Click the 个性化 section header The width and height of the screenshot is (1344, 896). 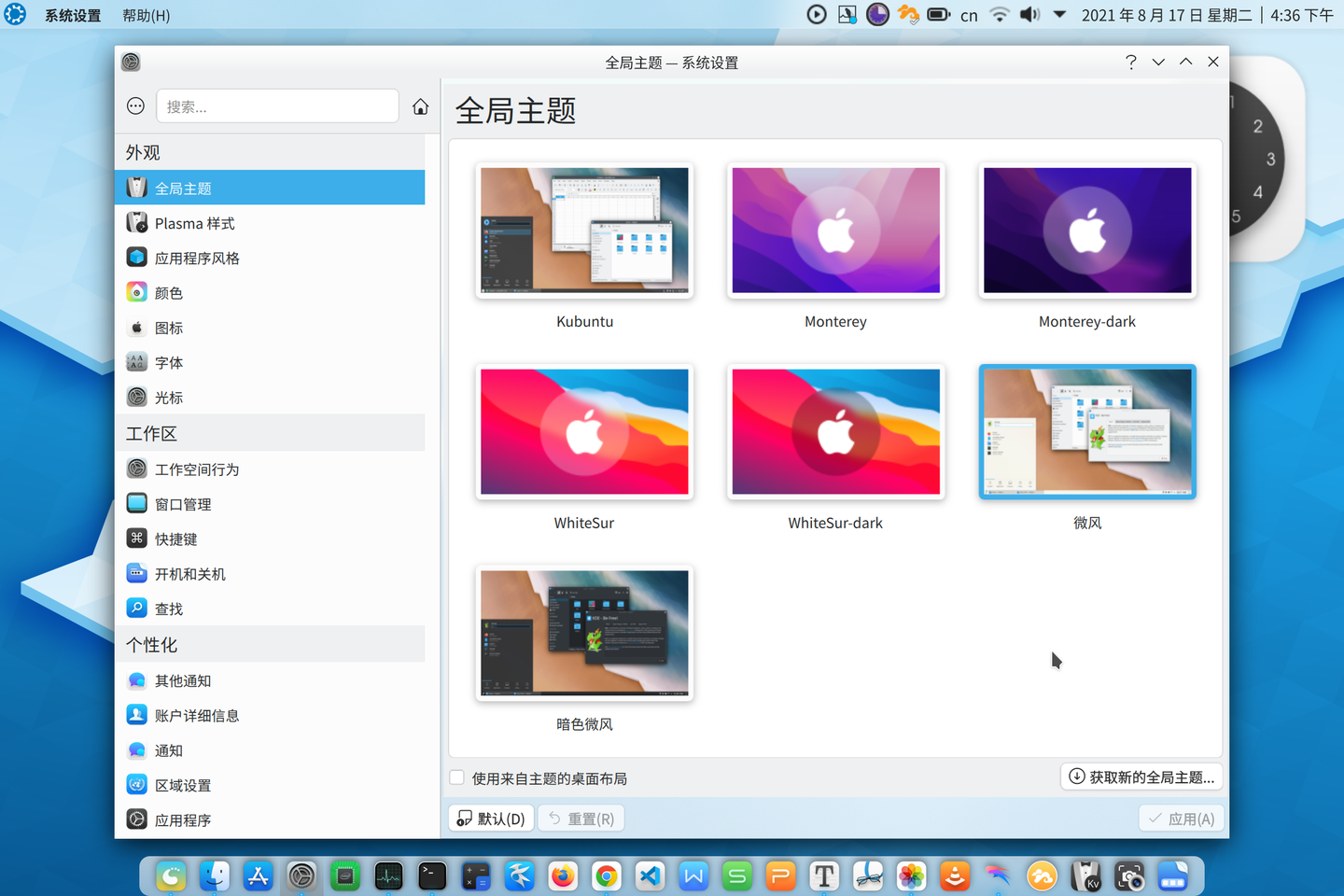point(270,645)
